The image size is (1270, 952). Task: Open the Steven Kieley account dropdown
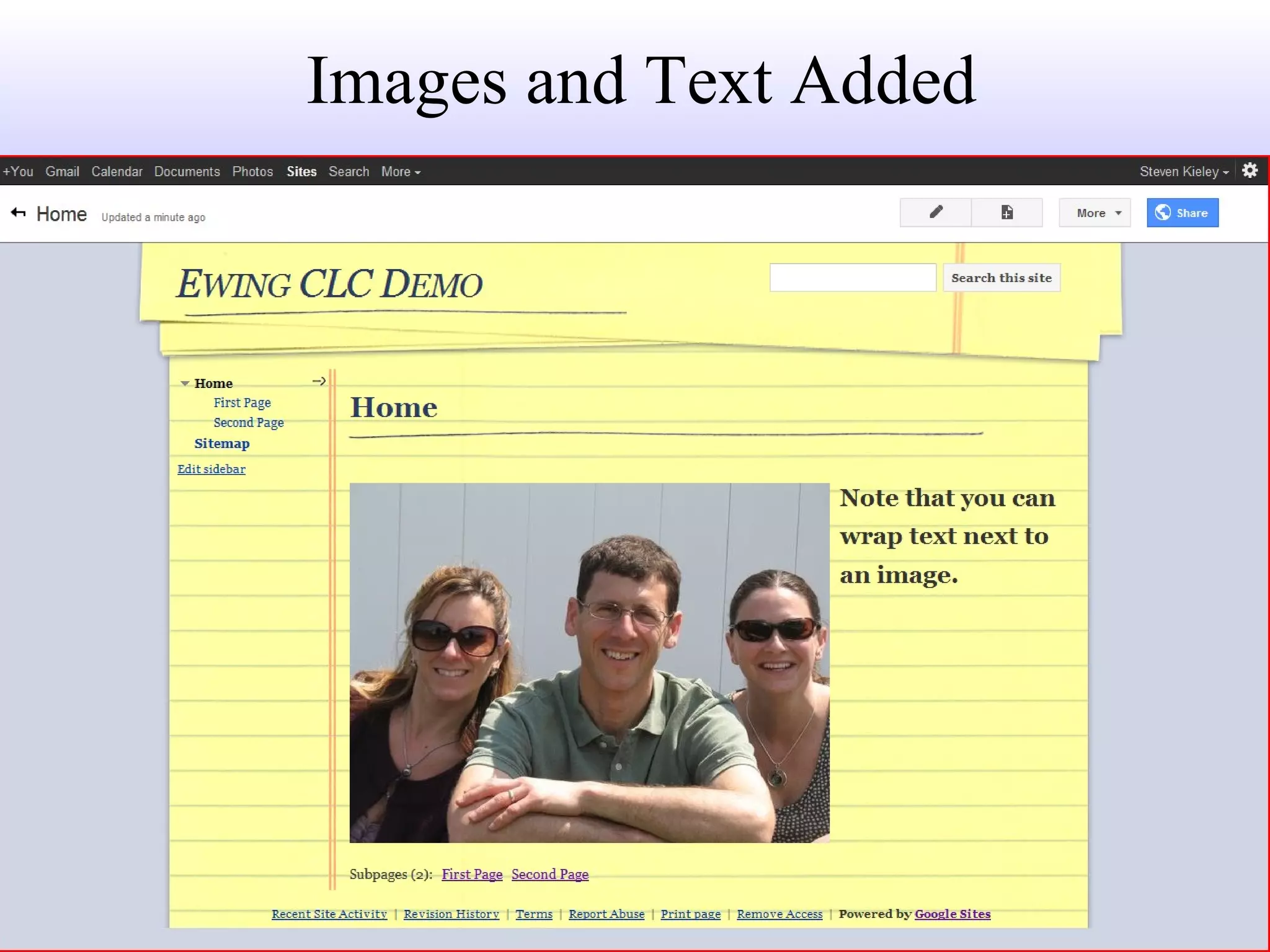click(x=1184, y=172)
